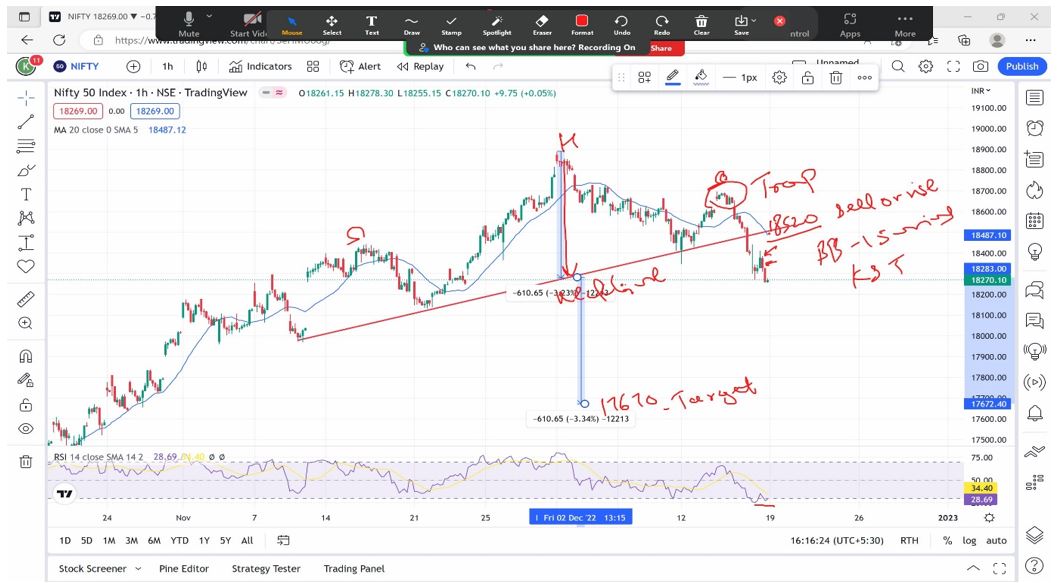Image resolution: width=1060 pixels, height=583 pixels.
Task: Open the alerts clock icon
Action: coord(1034,128)
